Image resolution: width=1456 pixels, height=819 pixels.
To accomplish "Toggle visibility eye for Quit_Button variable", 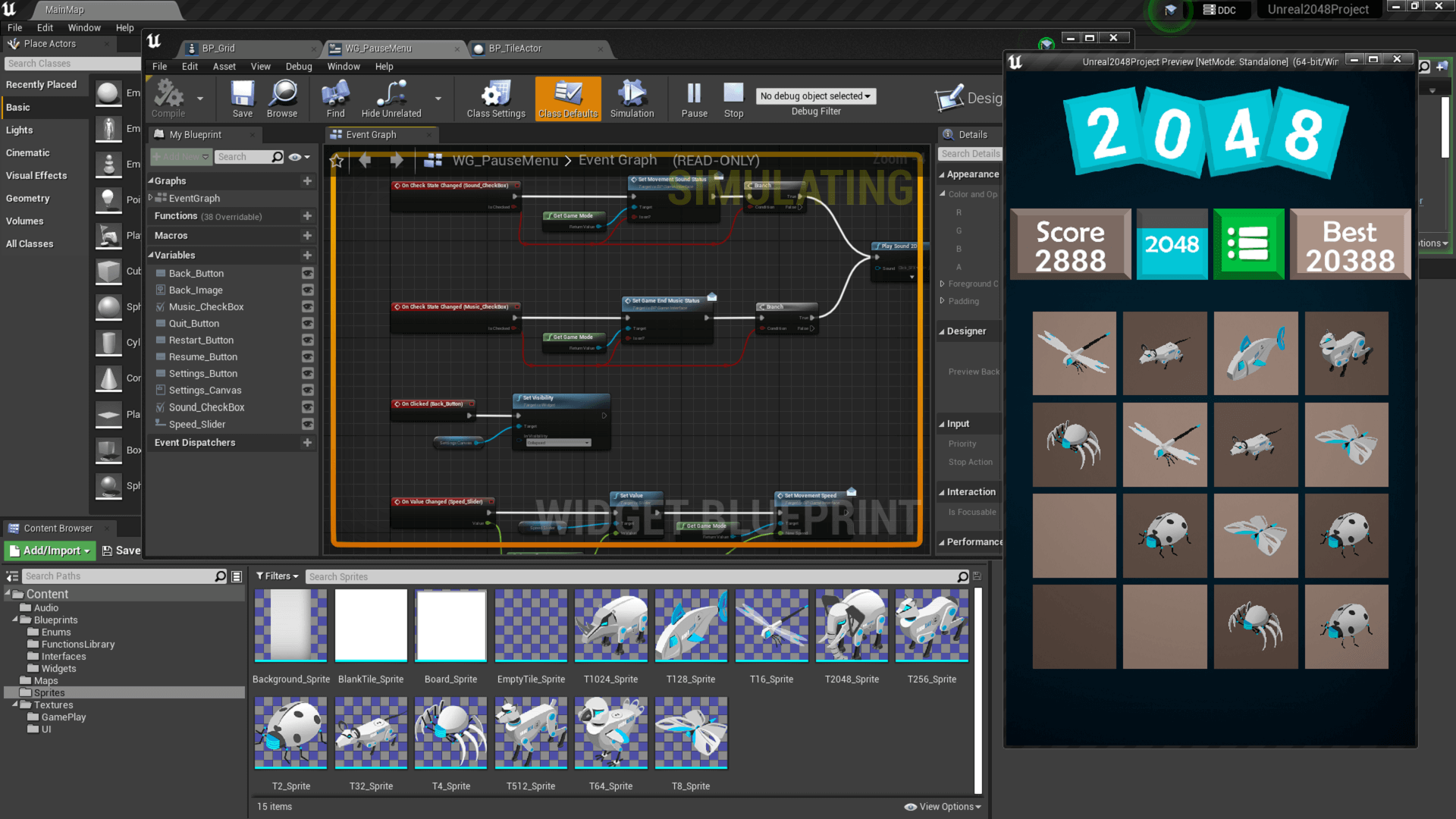I will pyautogui.click(x=308, y=324).
